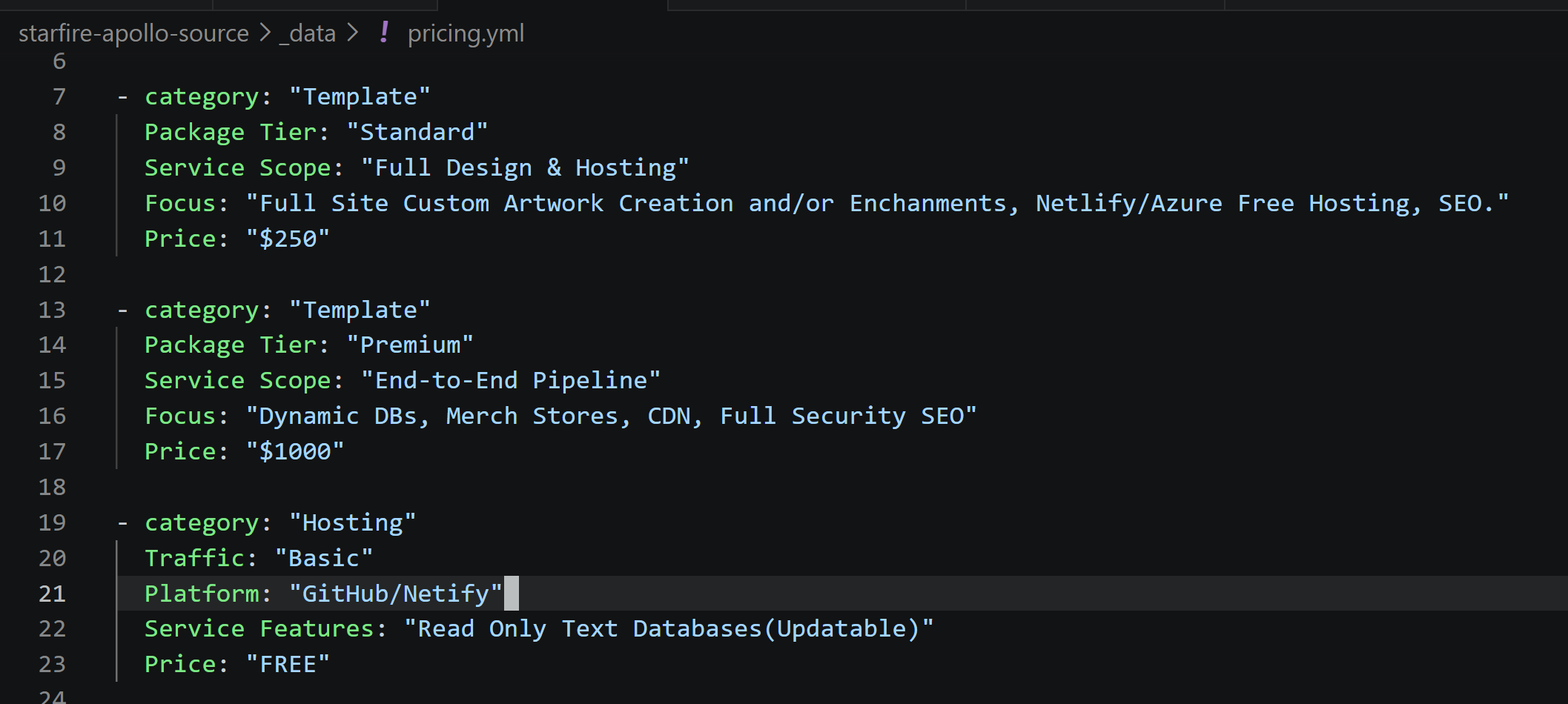Click the "Hosting" category value
Viewport: 1568px width, 704px height.
(x=352, y=522)
